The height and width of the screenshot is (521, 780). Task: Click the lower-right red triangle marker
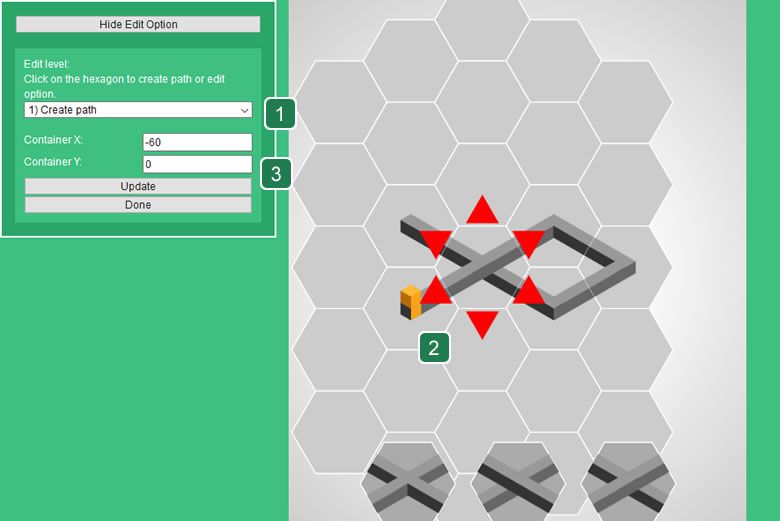528,291
